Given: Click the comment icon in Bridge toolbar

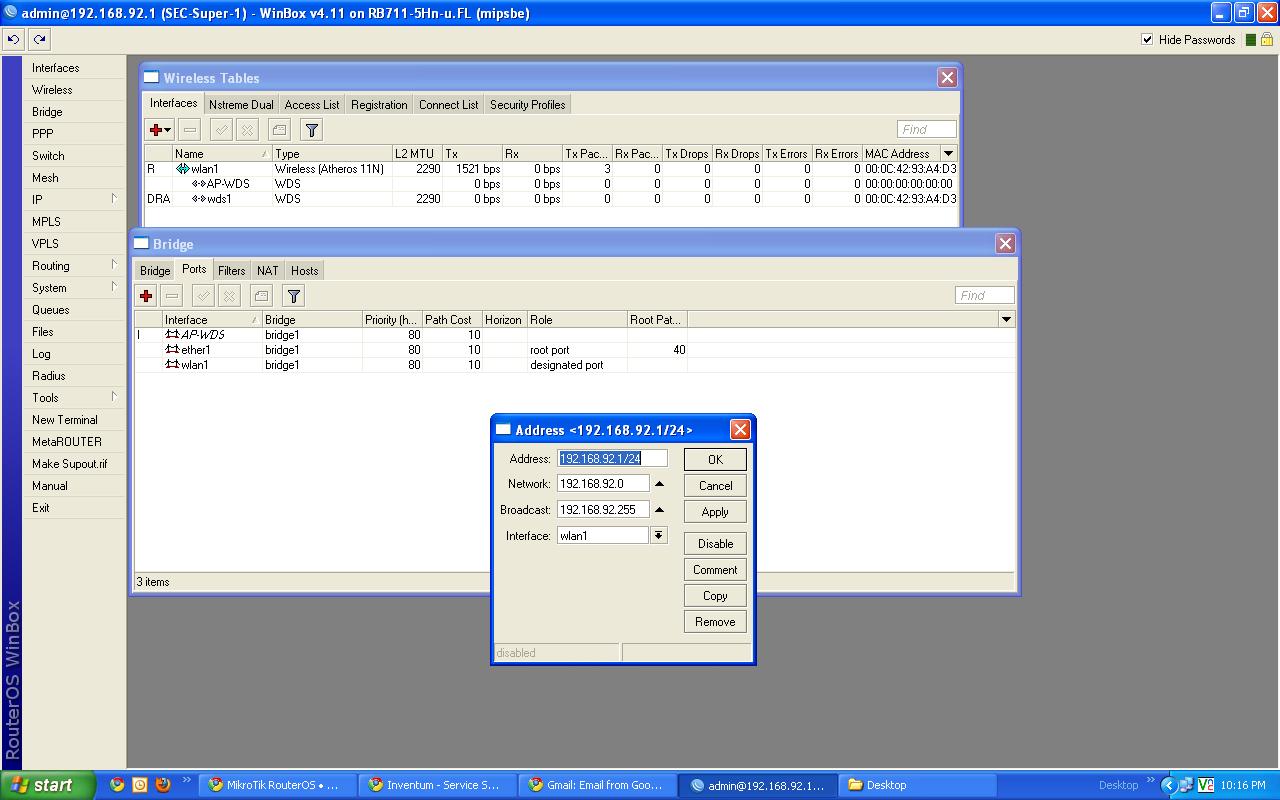Looking at the screenshot, I should (261, 296).
